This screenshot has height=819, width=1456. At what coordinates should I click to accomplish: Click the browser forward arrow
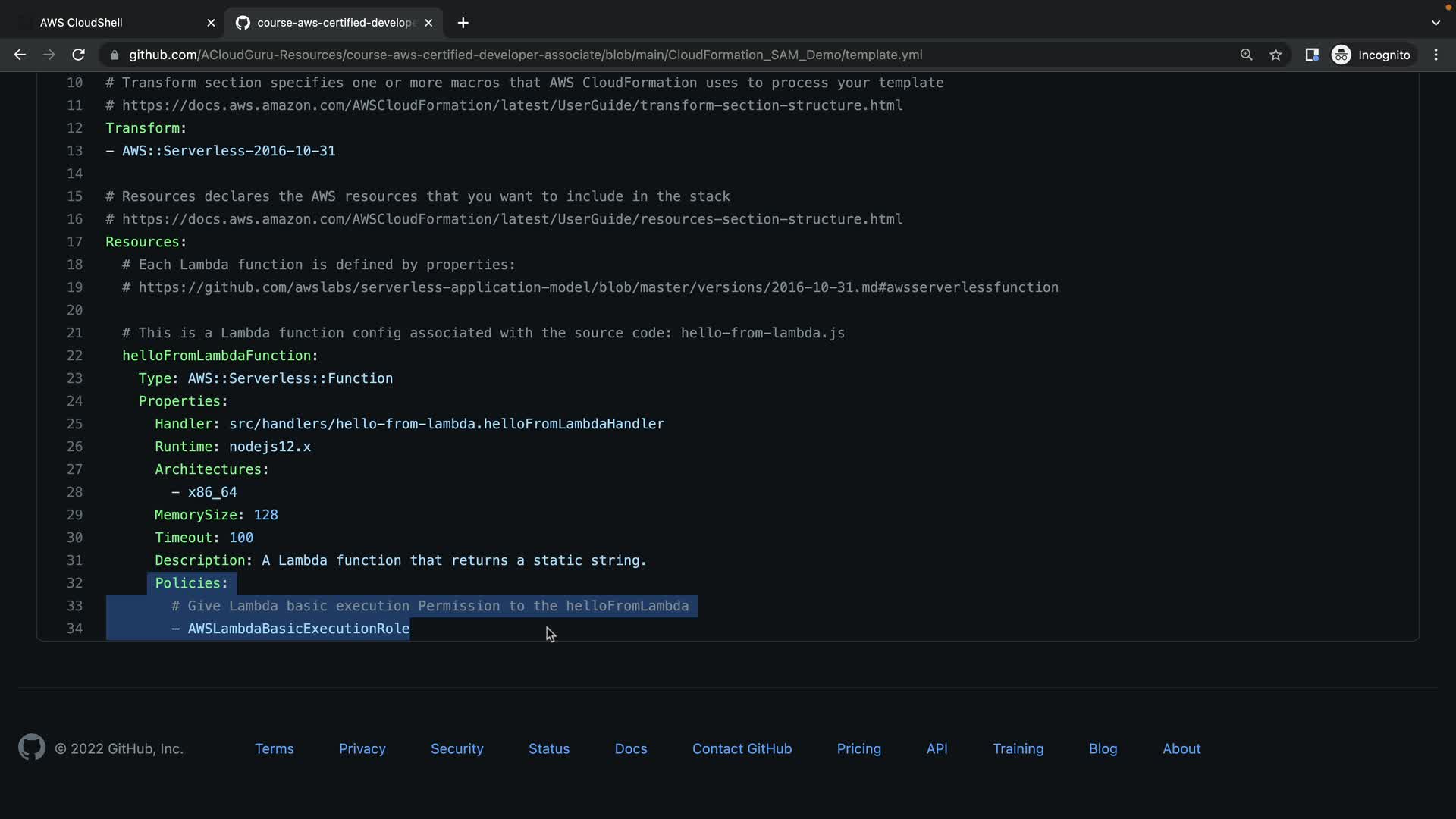pos(49,55)
